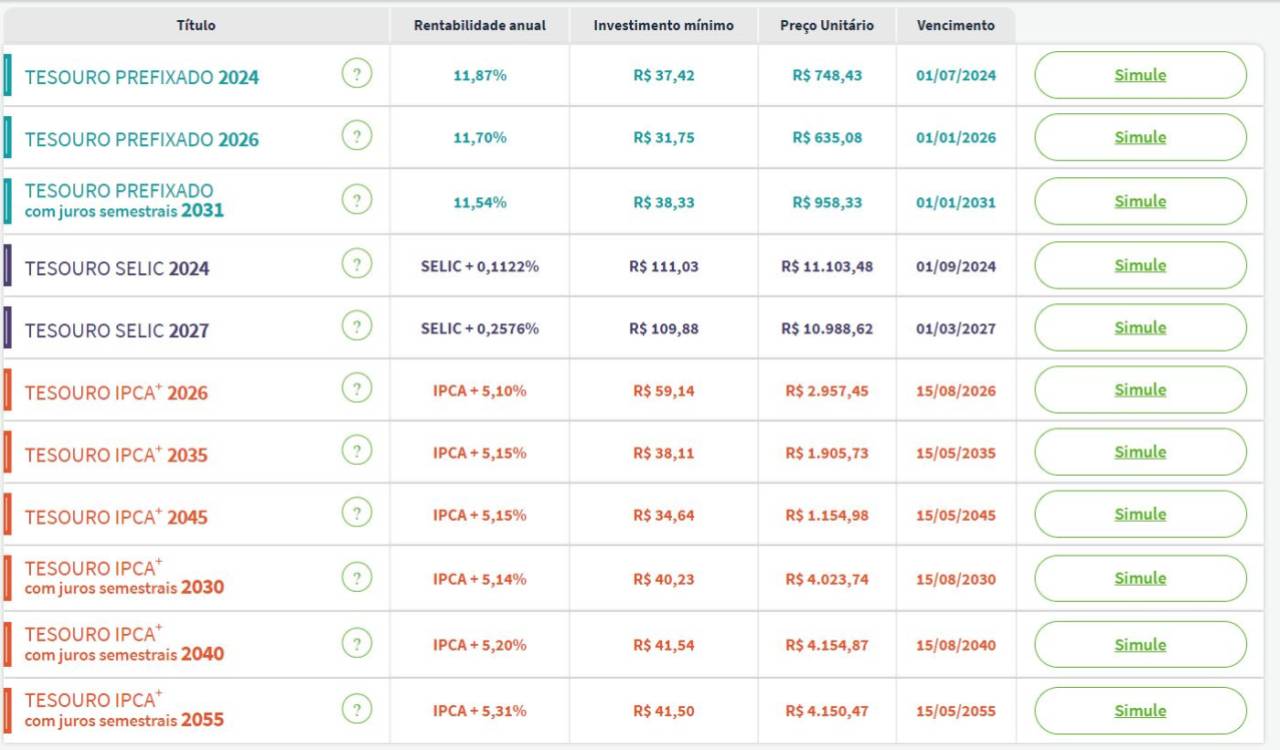
Task: Simulate Tesouro IPCA+ 2045
Action: click(x=1138, y=514)
